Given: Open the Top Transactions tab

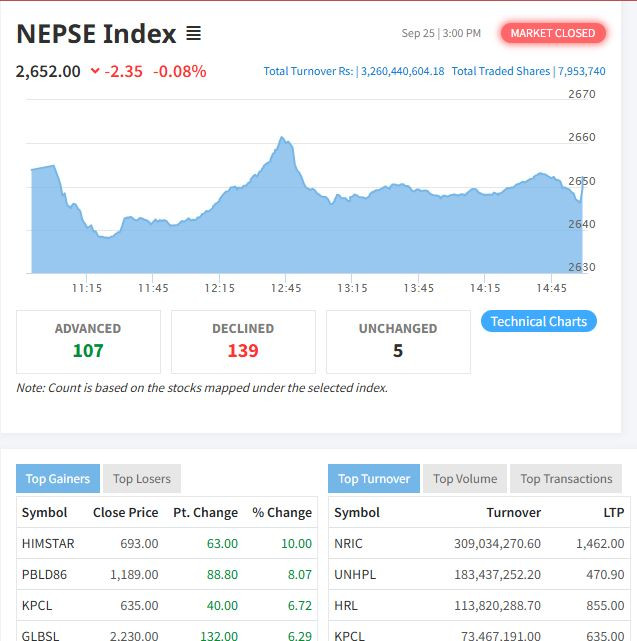Looking at the screenshot, I should [566, 479].
